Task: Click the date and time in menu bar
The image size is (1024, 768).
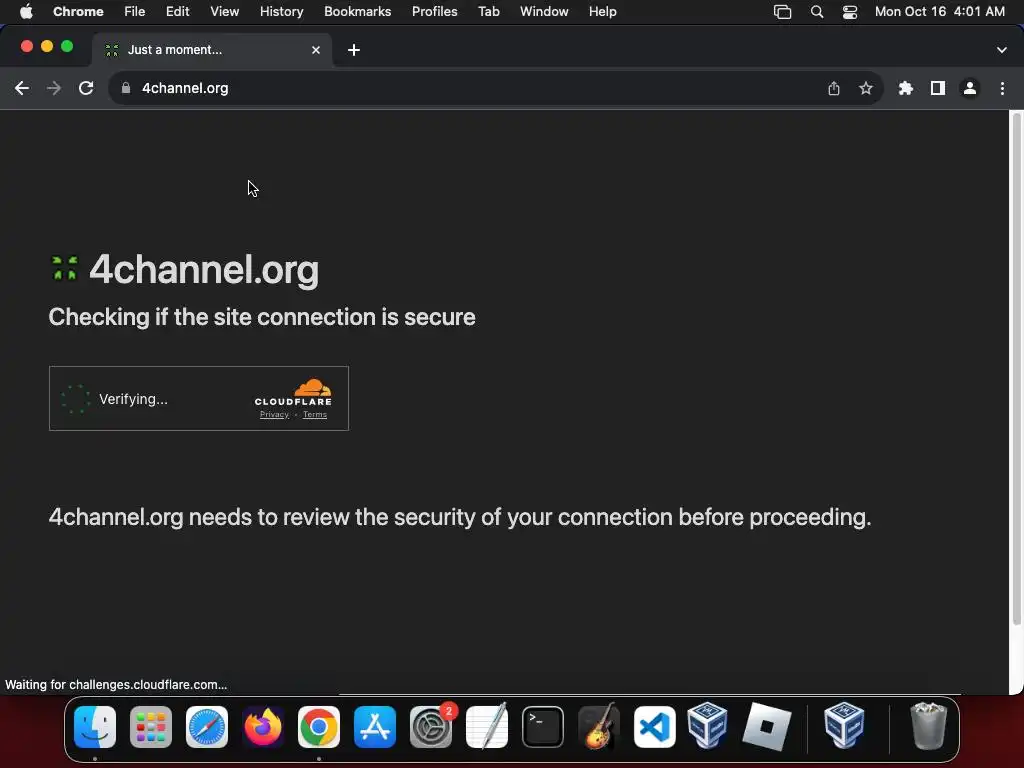Action: pyautogui.click(x=940, y=12)
